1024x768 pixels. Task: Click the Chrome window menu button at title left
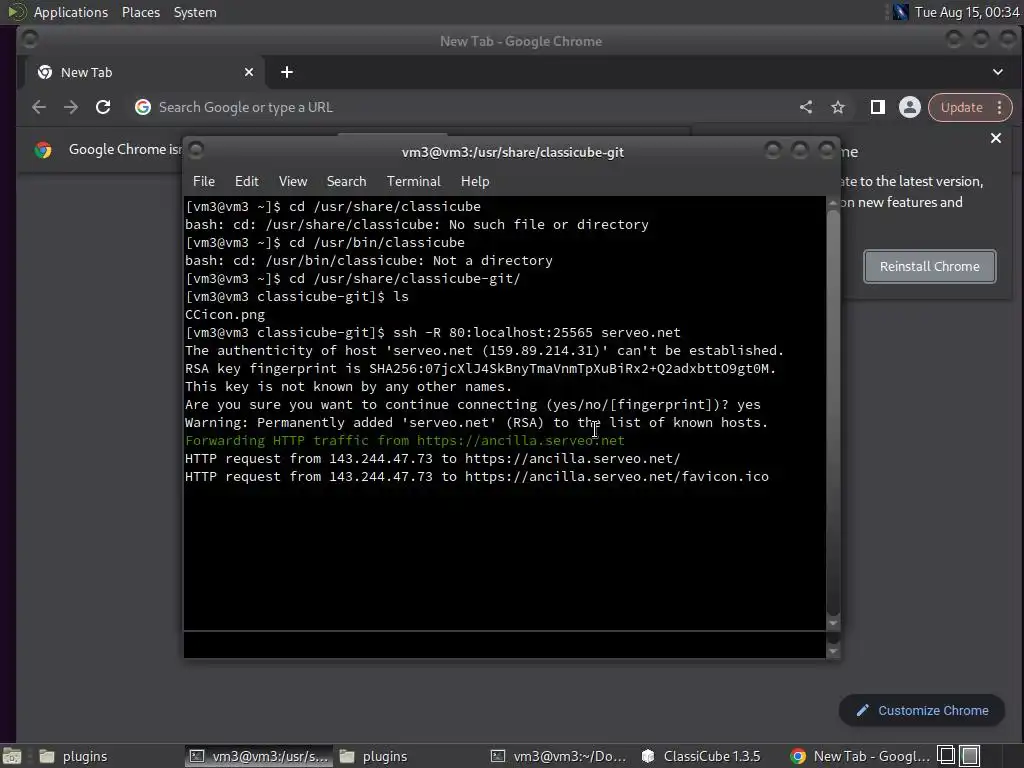point(29,40)
